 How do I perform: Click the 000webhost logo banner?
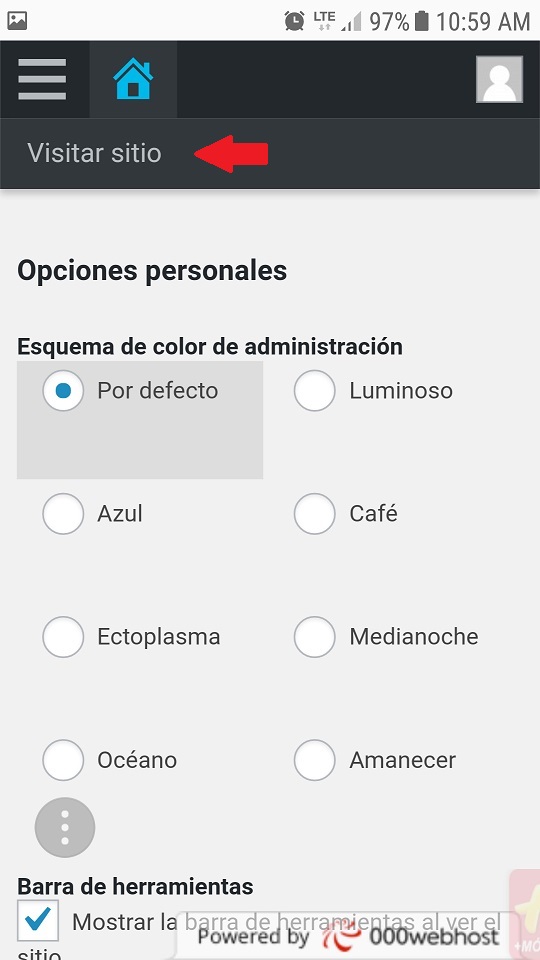pos(348,937)
